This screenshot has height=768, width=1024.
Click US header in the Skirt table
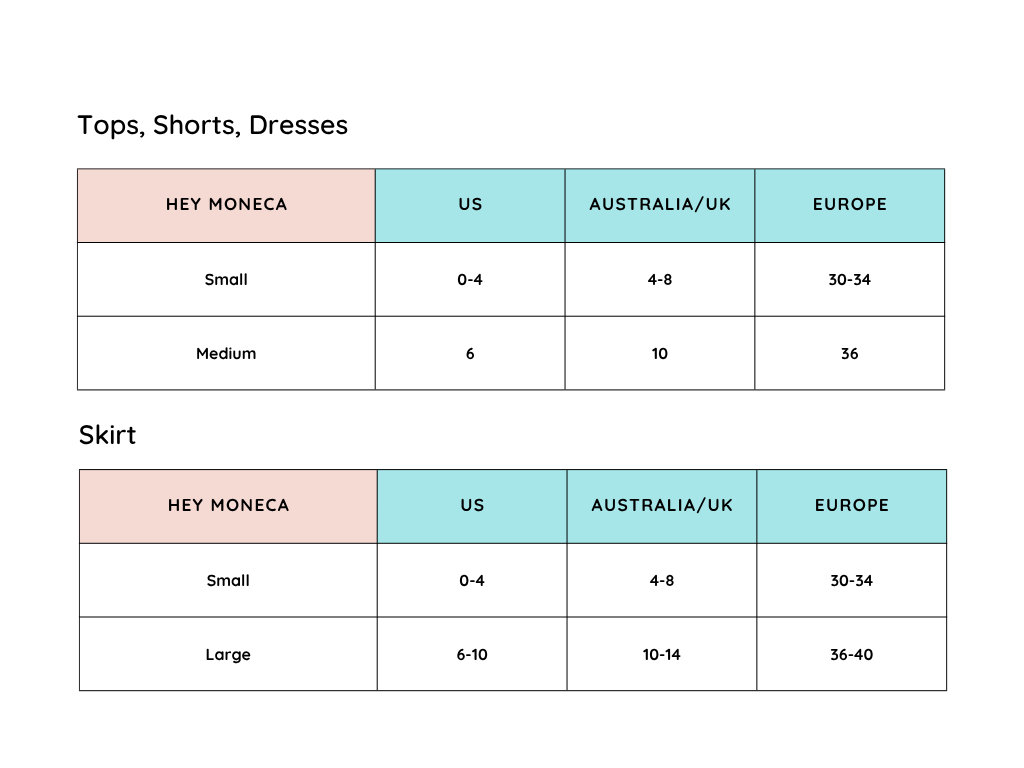472,505
